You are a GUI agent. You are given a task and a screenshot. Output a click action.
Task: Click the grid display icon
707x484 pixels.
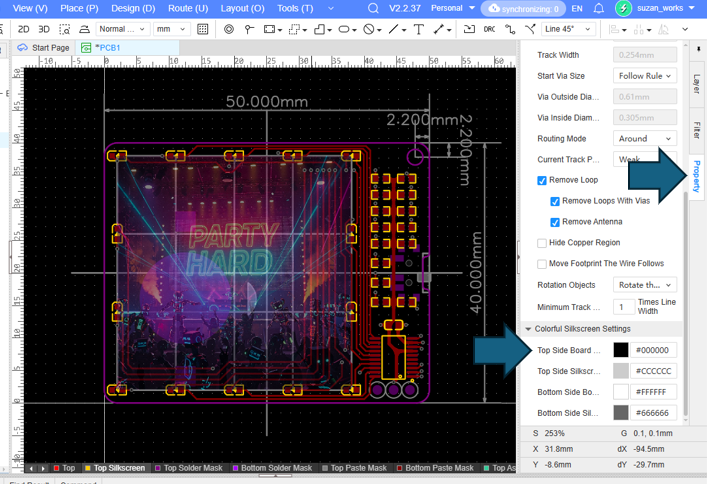[x=203, y=30]
